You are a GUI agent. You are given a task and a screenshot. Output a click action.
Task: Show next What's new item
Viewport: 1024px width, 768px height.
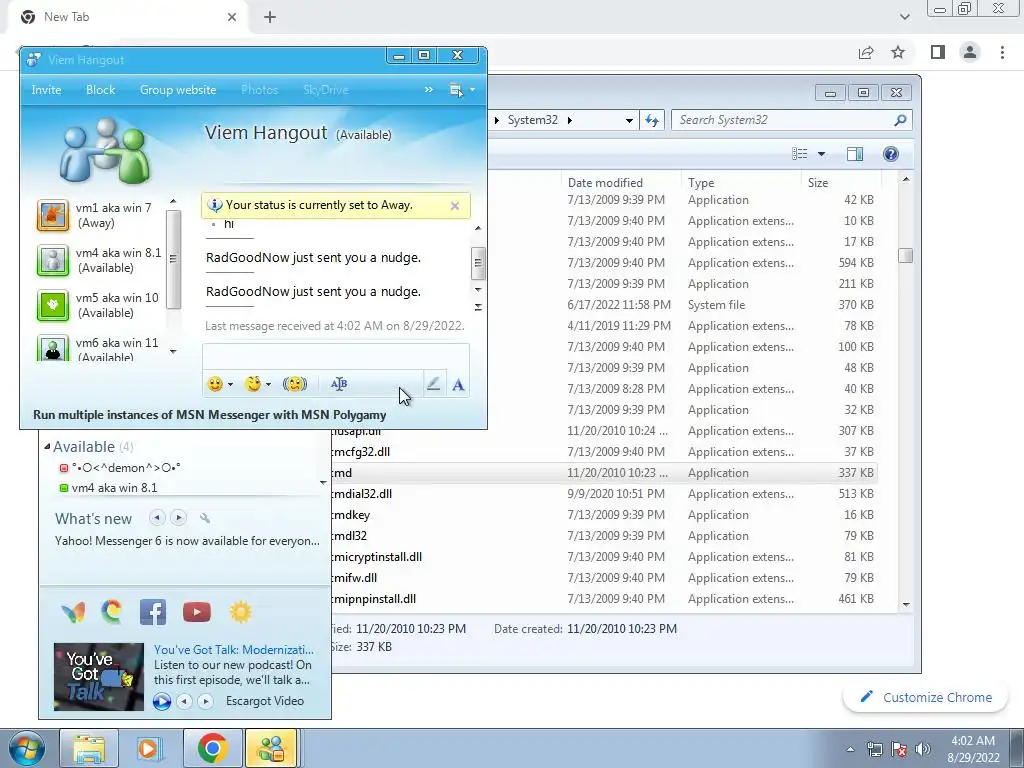[x=178, y=518]
